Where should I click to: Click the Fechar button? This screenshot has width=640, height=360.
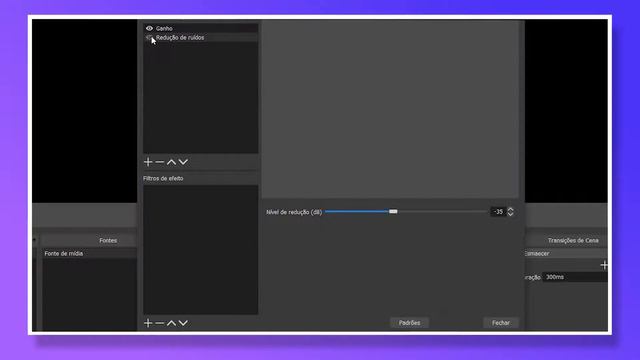point(501,322)
